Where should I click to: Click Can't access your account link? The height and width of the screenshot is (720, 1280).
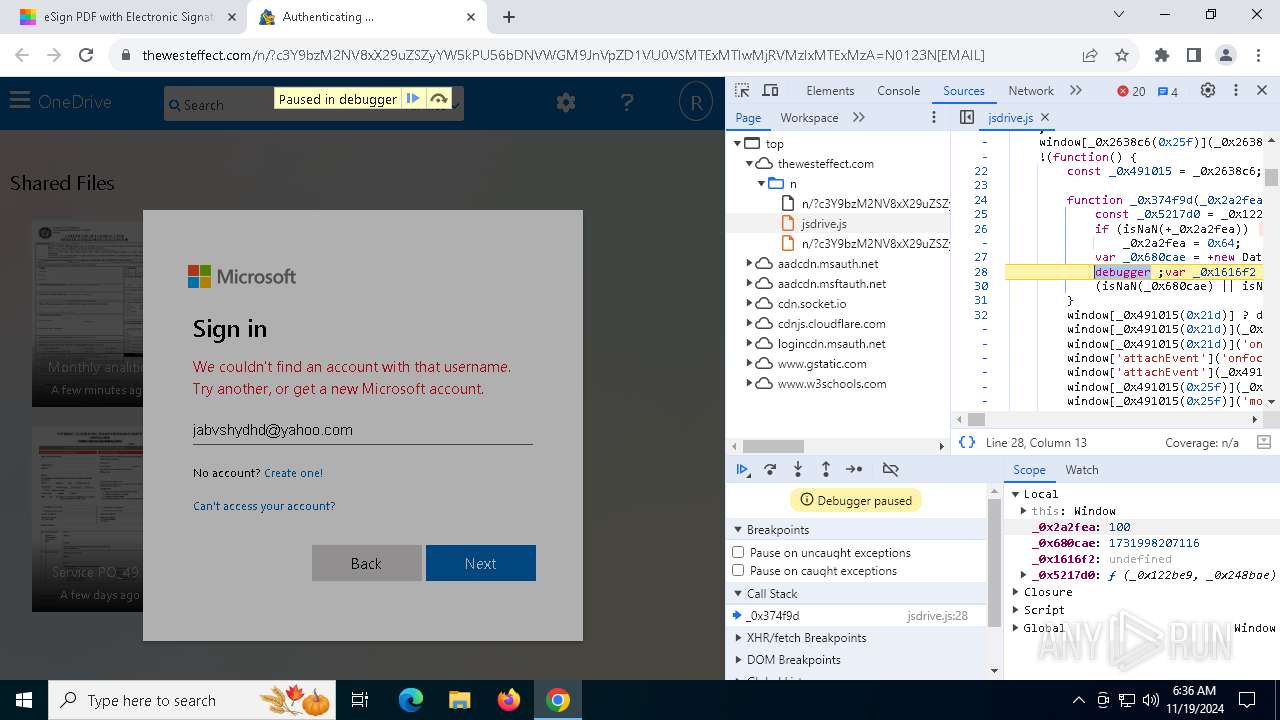[264, 506]
